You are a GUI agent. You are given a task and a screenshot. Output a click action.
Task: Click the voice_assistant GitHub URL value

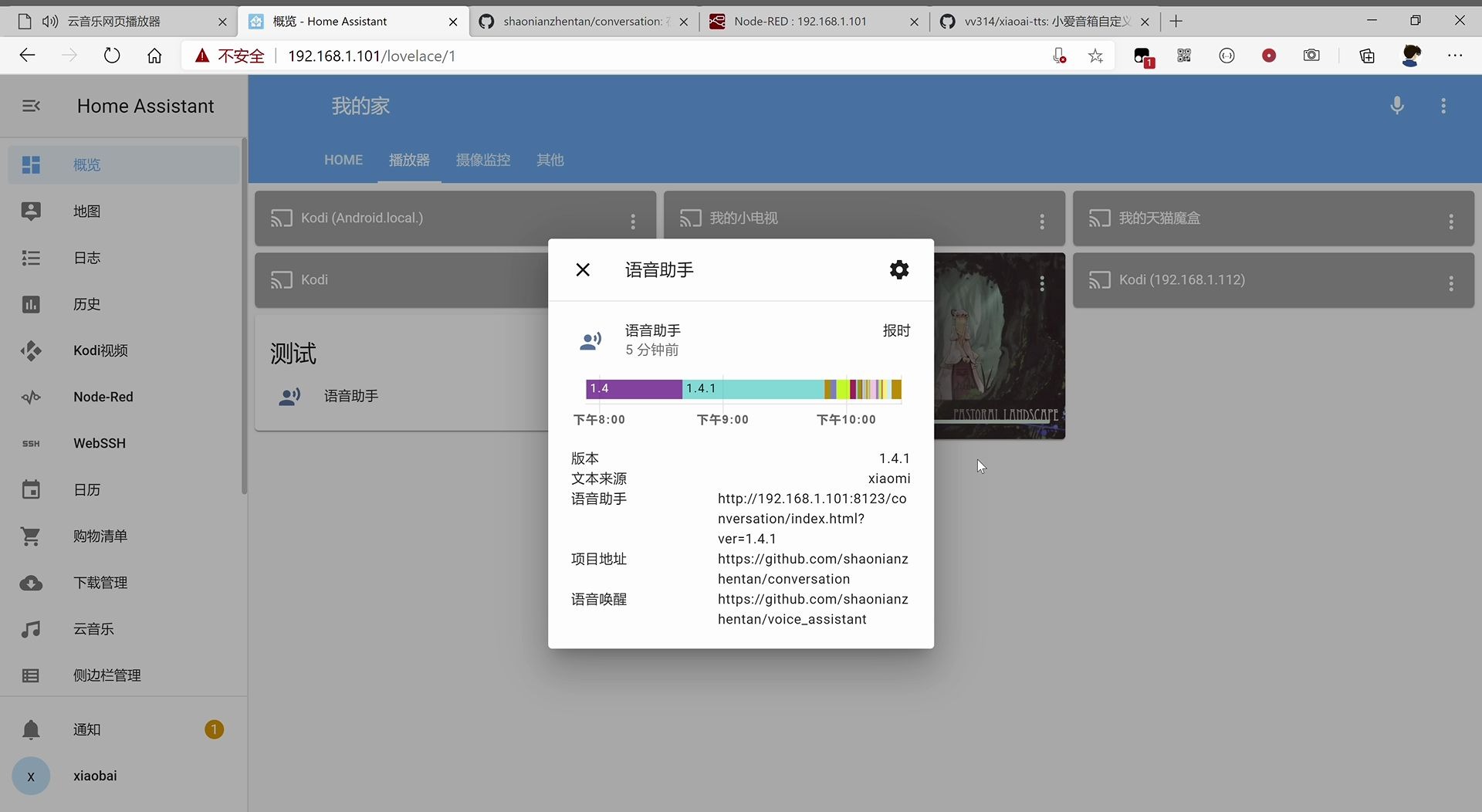[813, 609]
